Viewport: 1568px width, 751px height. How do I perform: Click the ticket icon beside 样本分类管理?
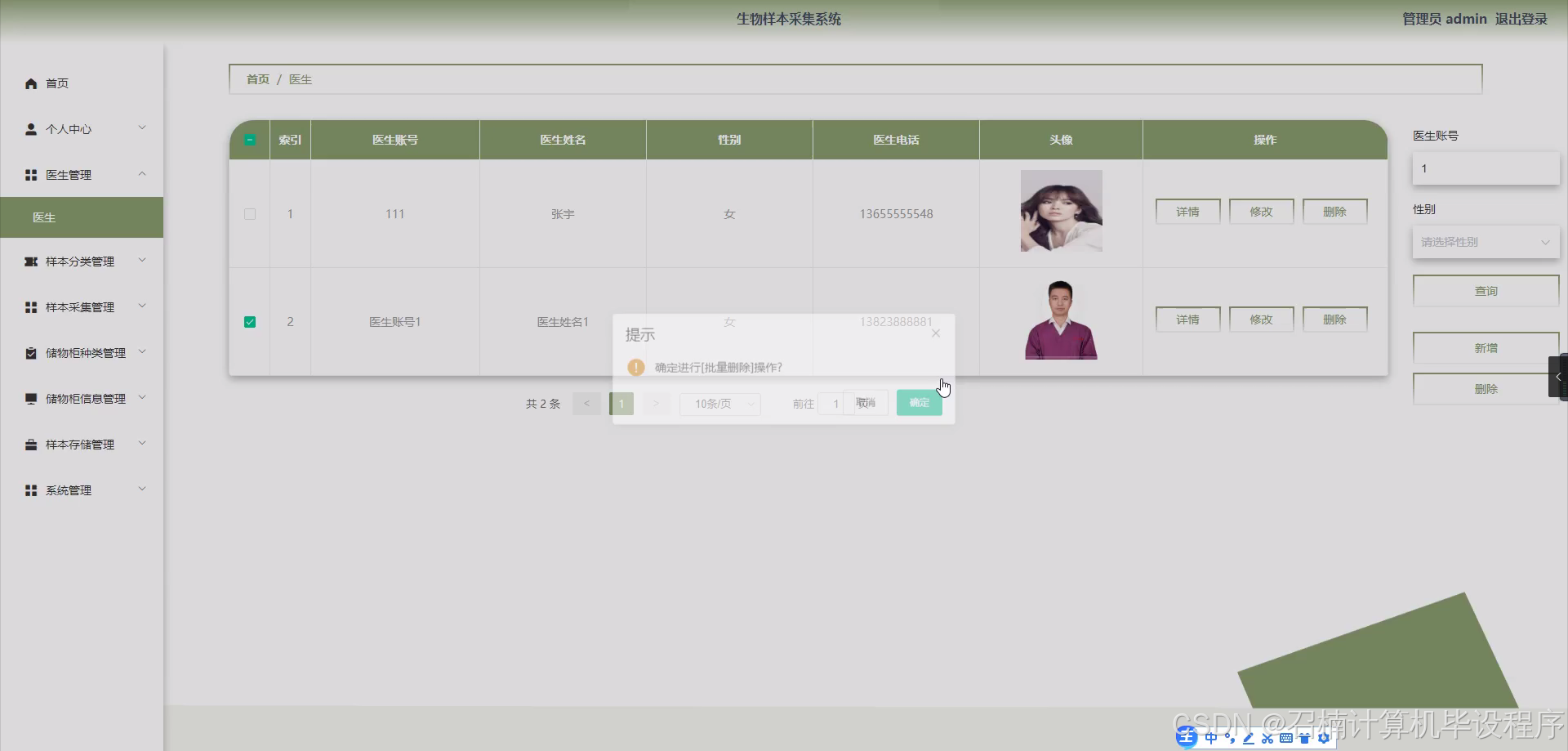[31, 262]
